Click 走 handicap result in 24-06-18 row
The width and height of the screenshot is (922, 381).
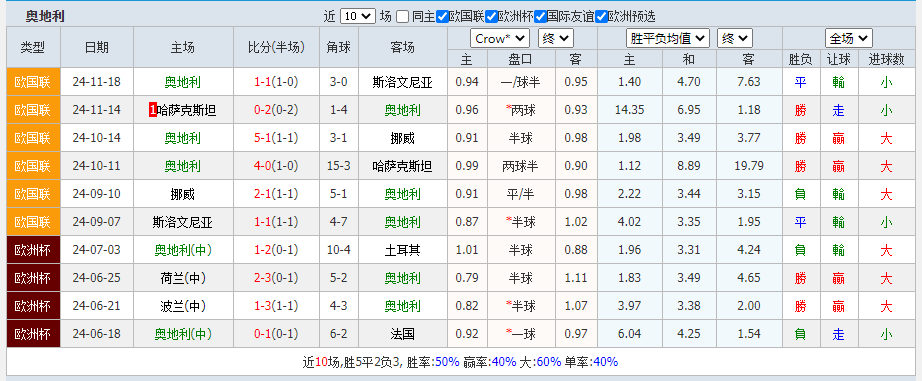click(x=839, y=335)
